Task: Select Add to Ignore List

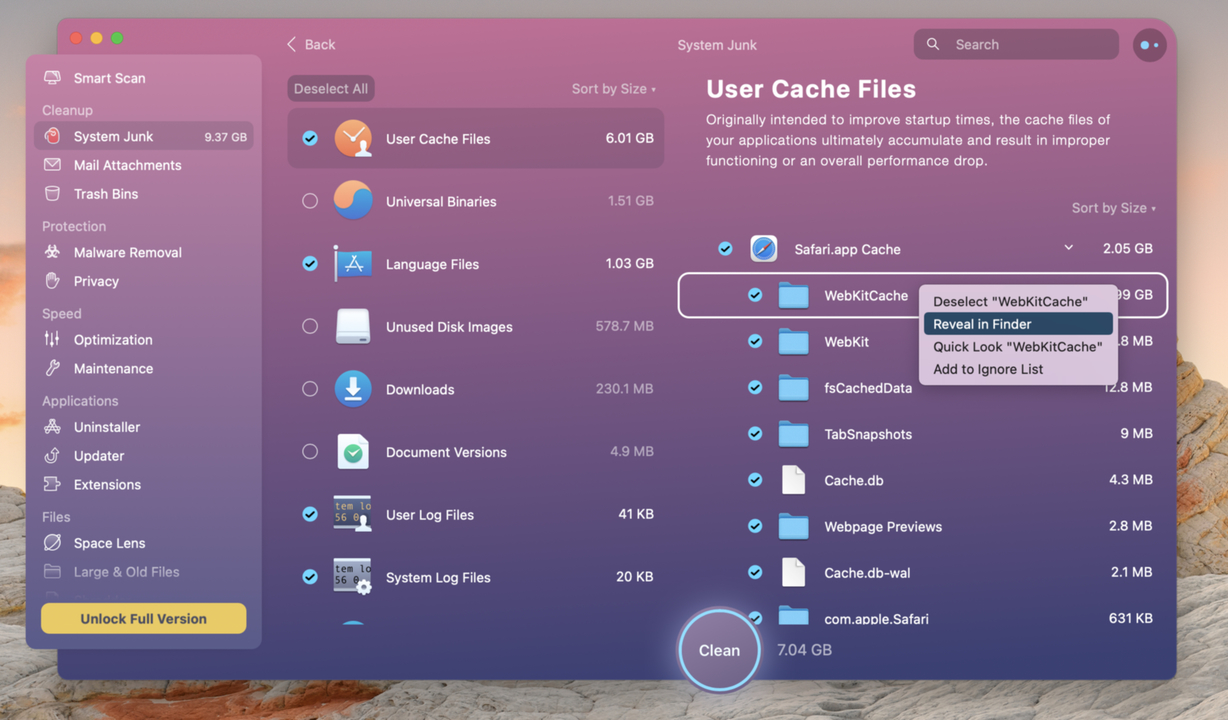Action: (1018, 369)
